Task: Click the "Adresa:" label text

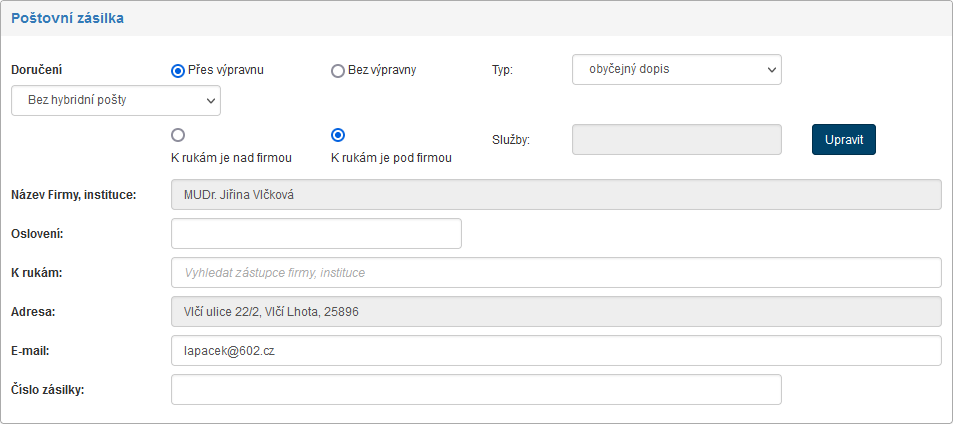Action: coord(33,312)
